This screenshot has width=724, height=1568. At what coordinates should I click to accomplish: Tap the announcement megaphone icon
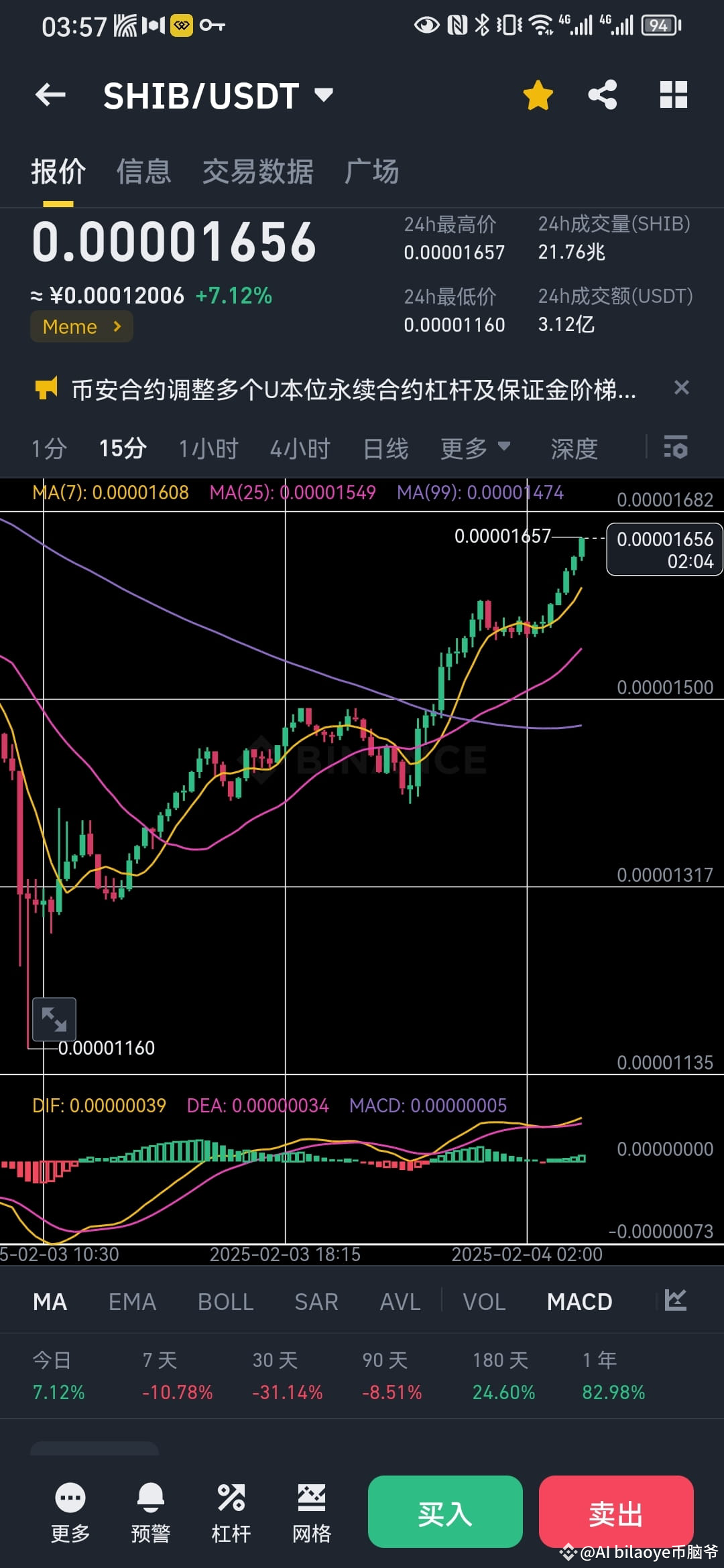pos(46,388)
